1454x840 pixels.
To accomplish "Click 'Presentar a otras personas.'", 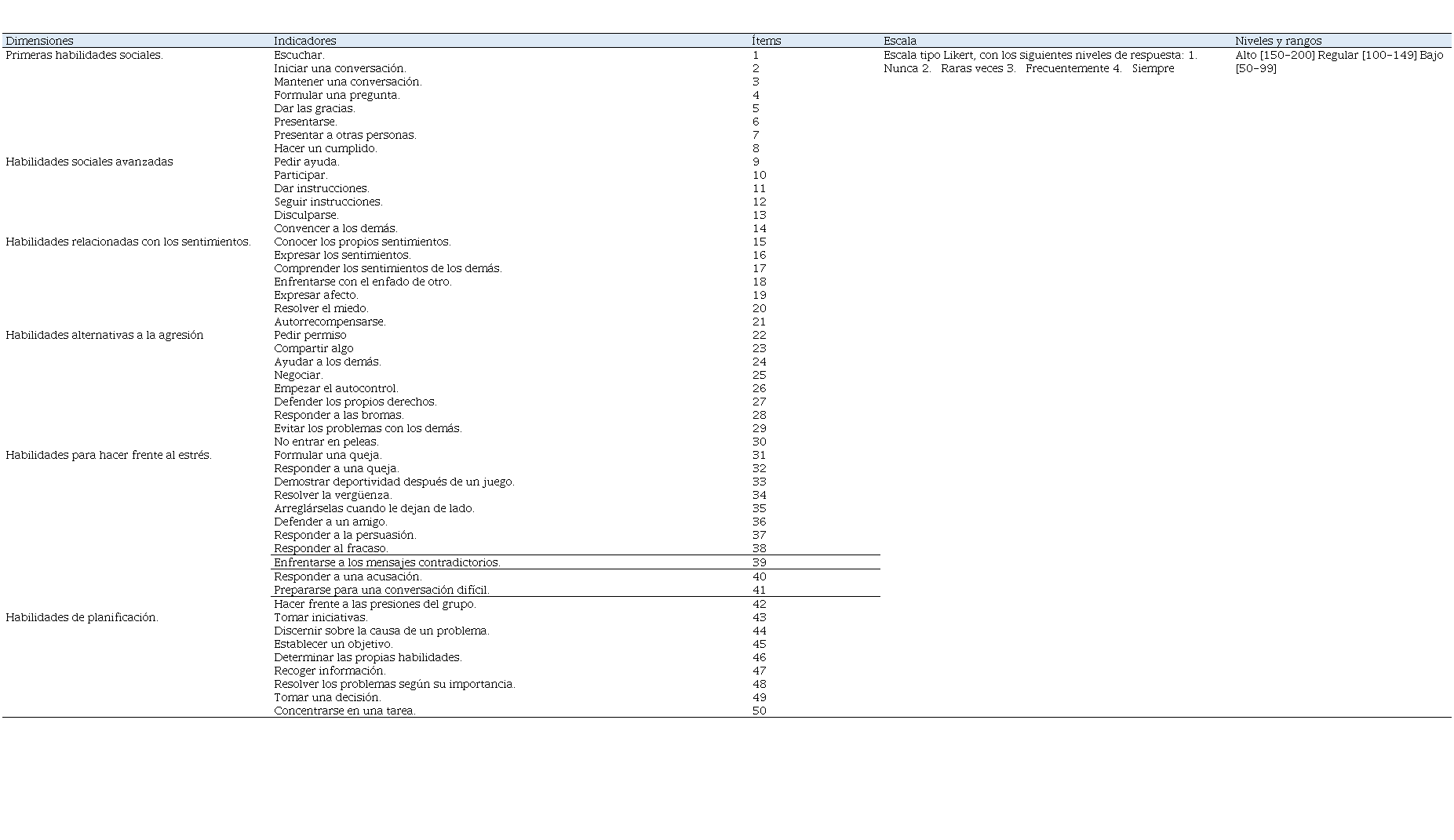I will (345, 135).
